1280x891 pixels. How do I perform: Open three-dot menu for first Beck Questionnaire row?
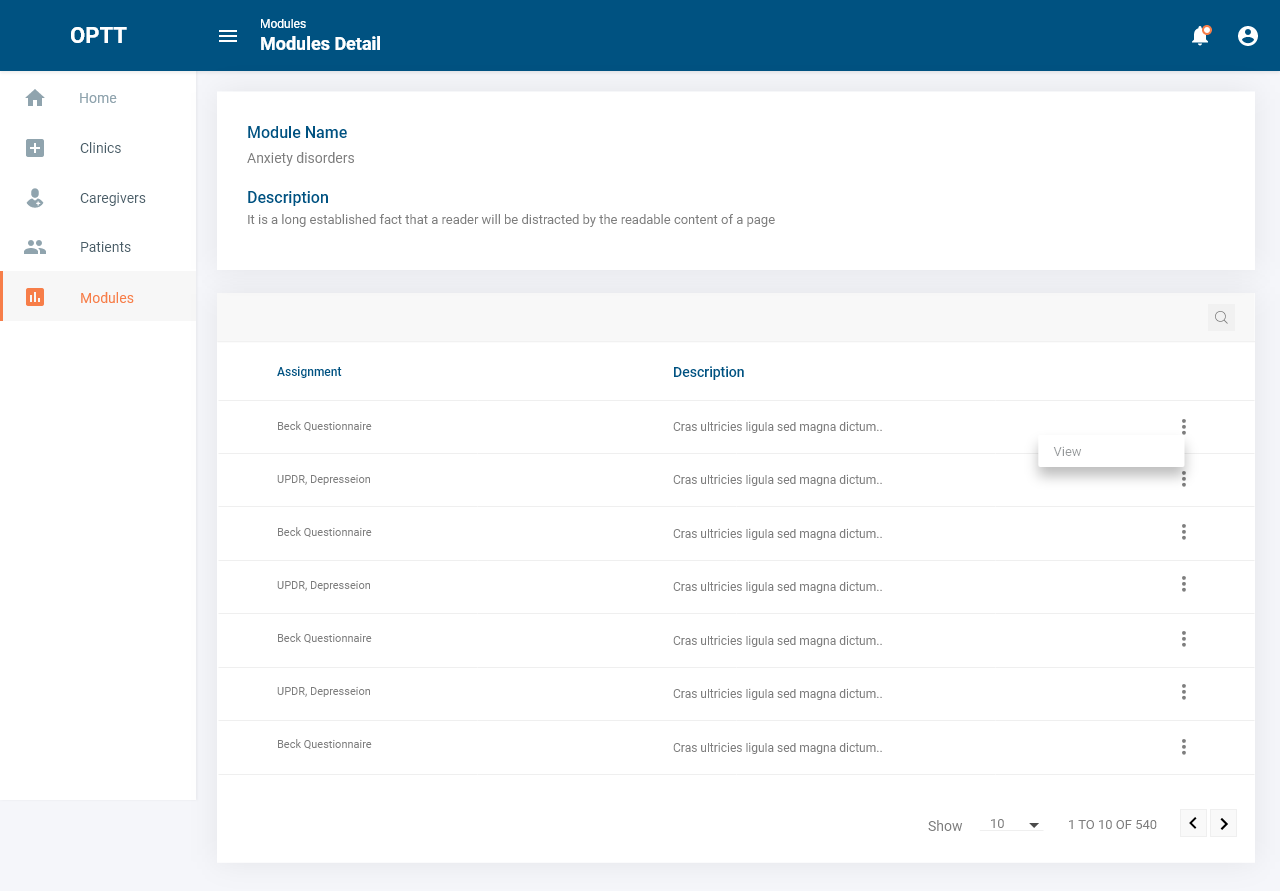point(1183,427)
